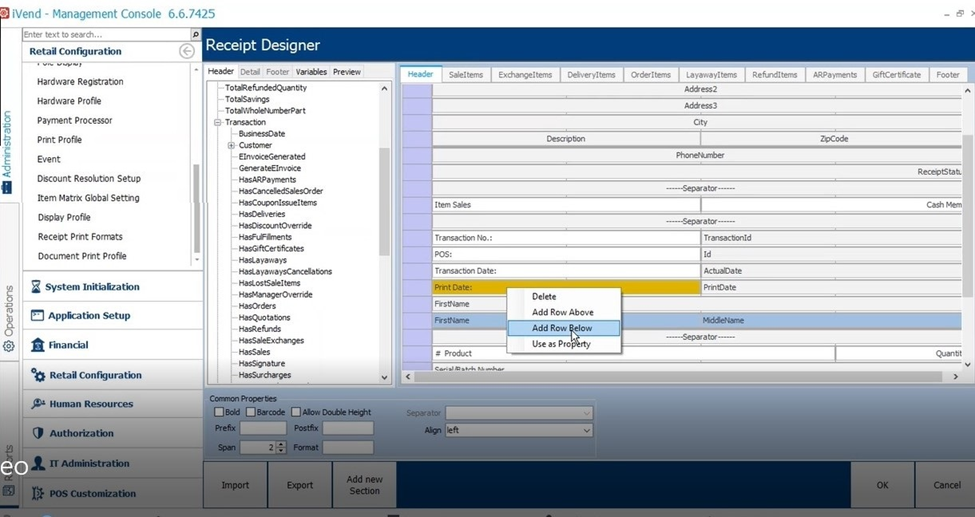Switch to the SaleItems tab

point(466,75)
